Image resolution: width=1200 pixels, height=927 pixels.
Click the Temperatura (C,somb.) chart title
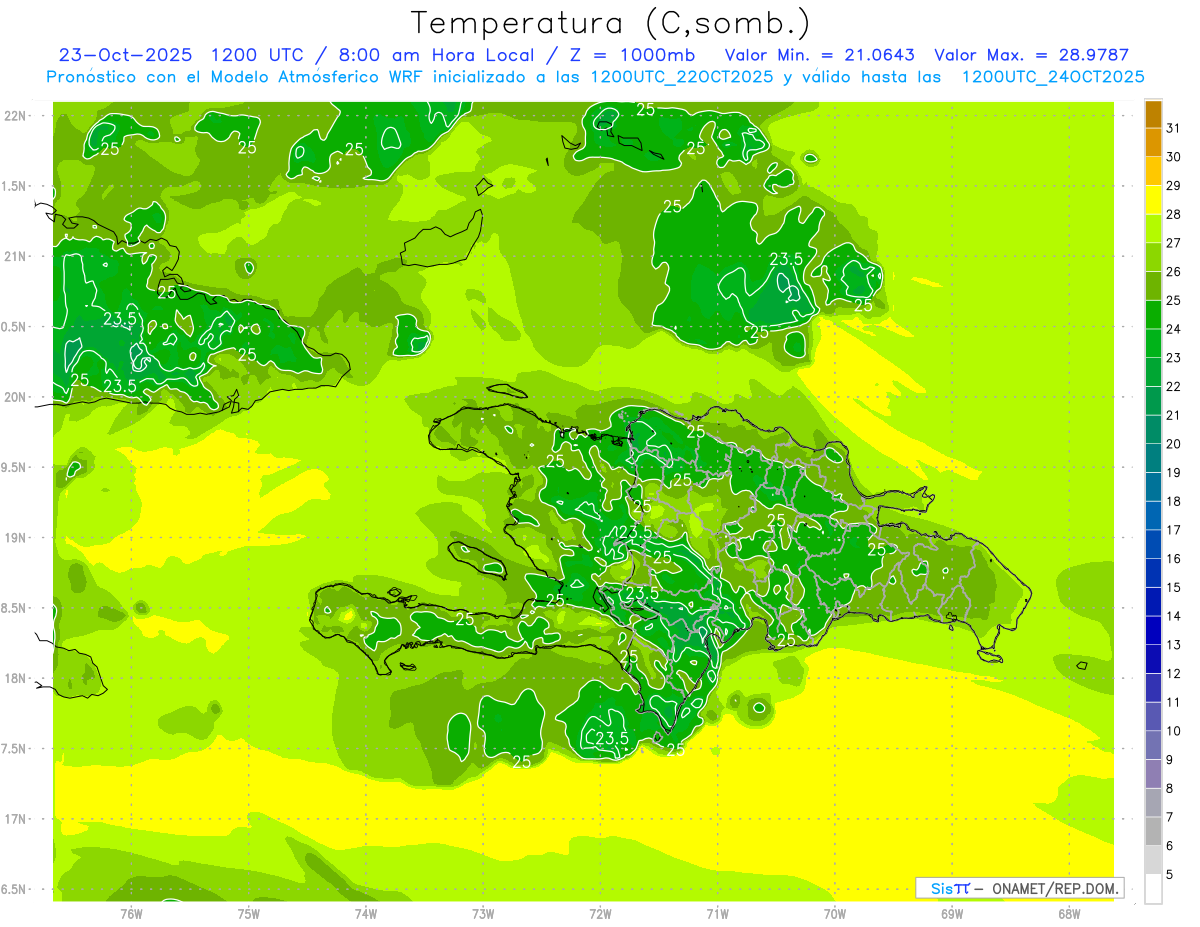610,22
